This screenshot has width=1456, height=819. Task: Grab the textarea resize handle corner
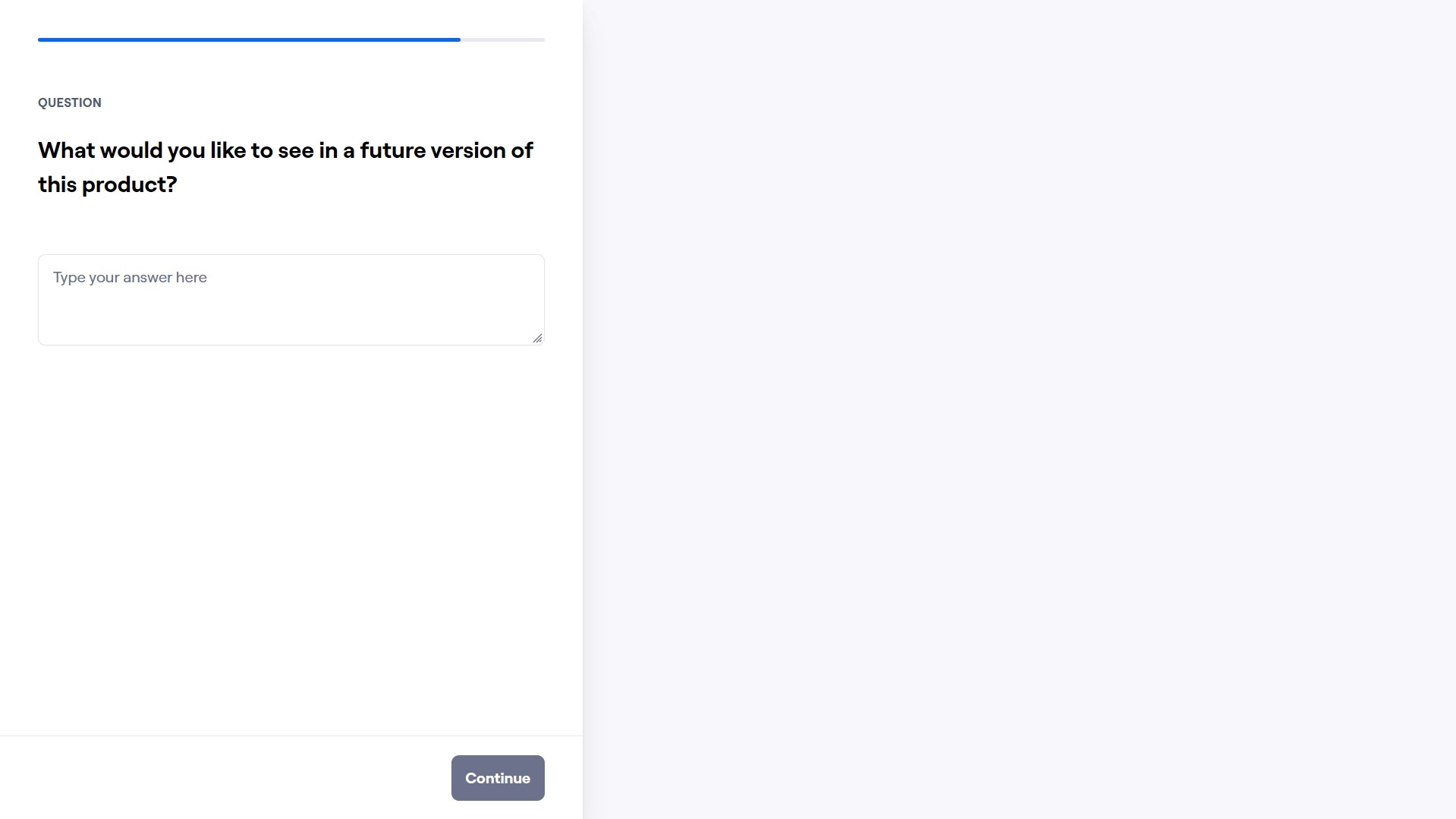[x=537, y=338]
